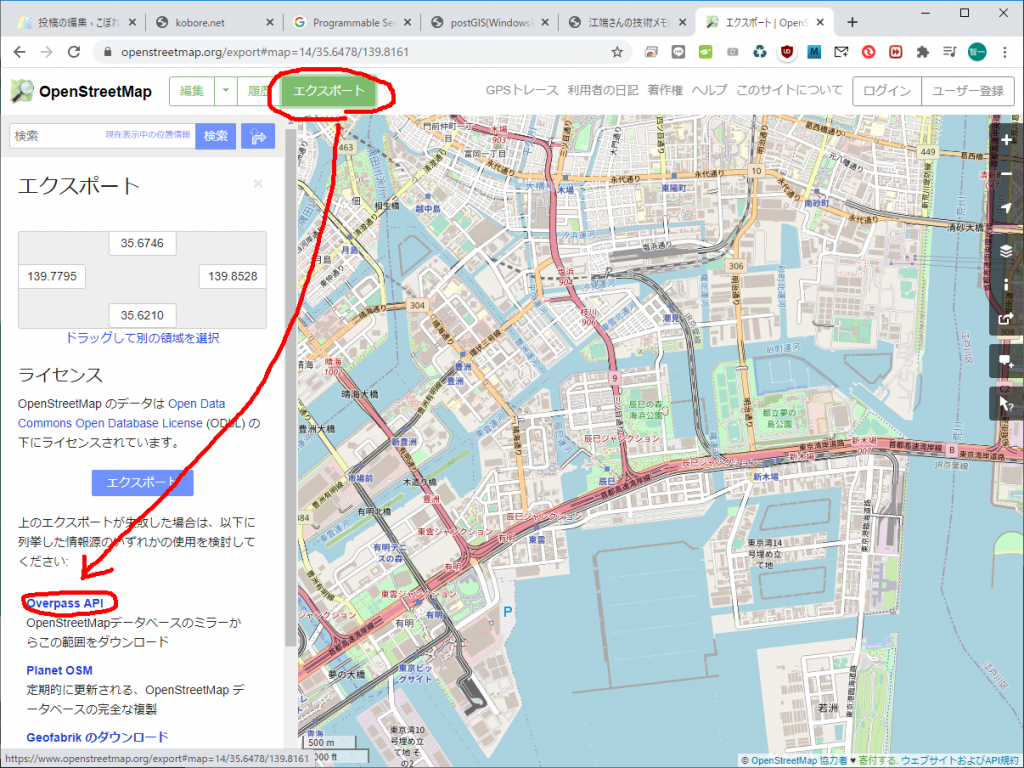Viewport: 1024px width, 768px height.
Task: Click the directions arrow icon beside search
Action: [x=257, y=136]
